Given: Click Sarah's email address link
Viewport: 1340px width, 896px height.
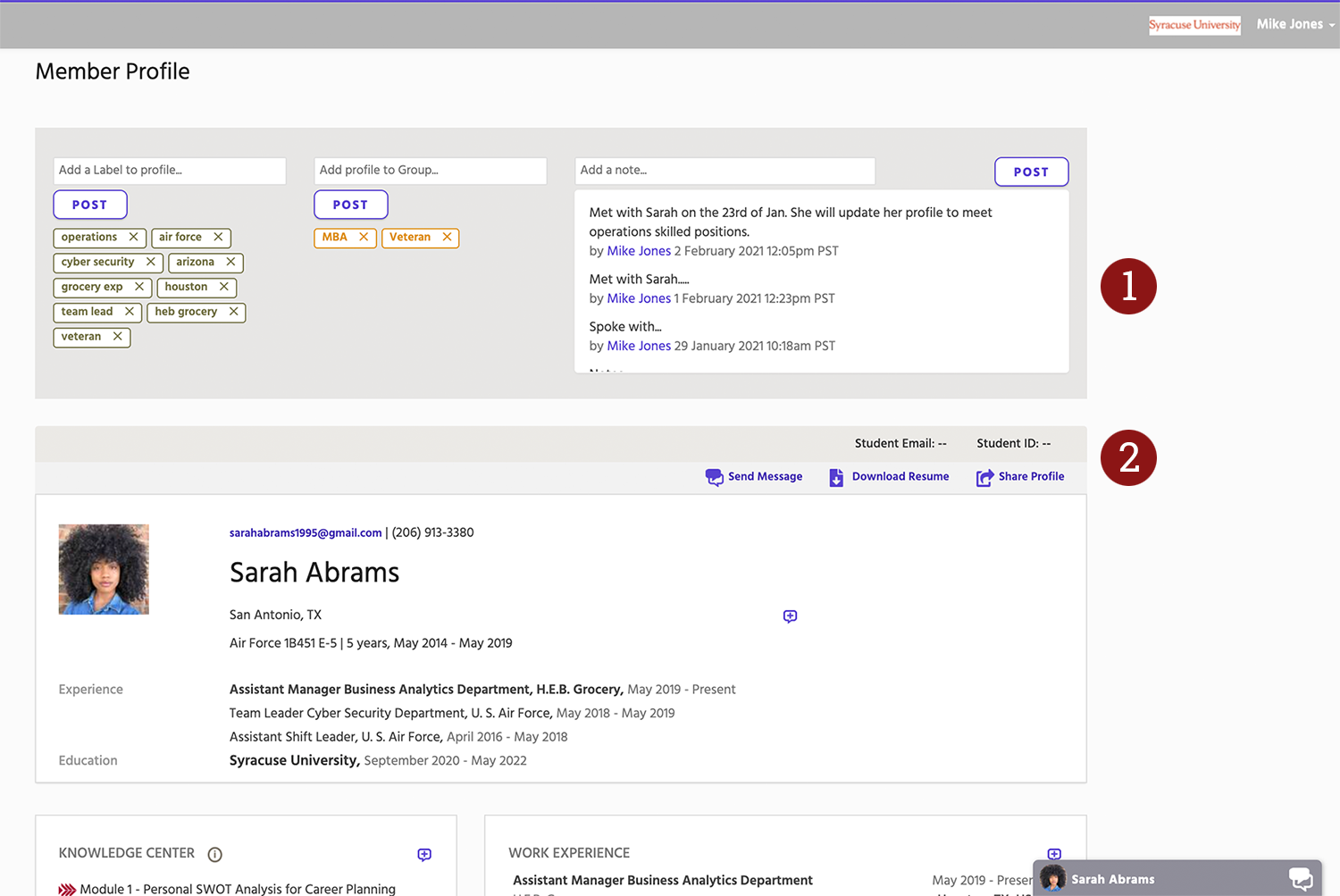Looking at the screenshot, I should click(306, 532).
